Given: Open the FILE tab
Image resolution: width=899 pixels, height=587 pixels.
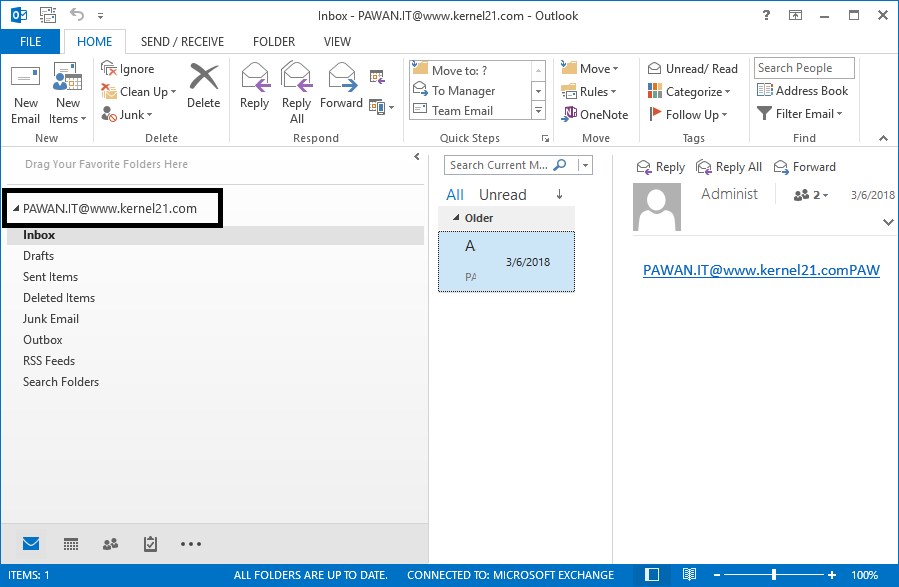Looking at the screenshot, I should 30,42.
